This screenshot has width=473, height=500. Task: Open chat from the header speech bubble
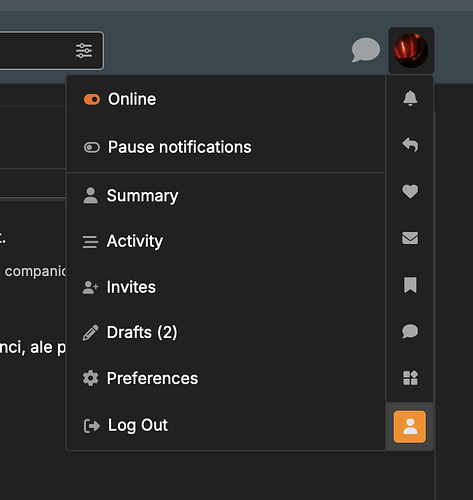[366, 50]
